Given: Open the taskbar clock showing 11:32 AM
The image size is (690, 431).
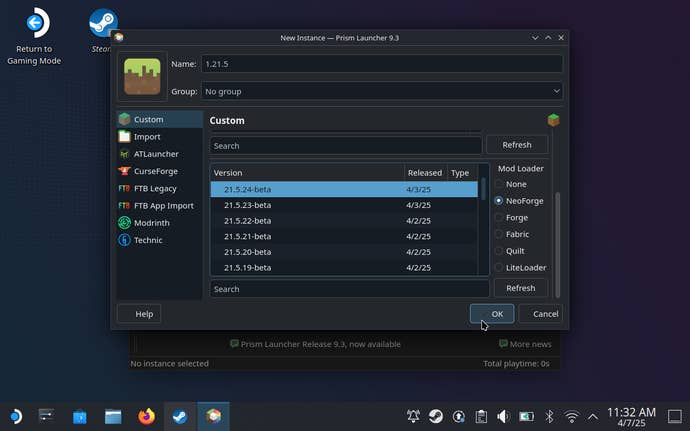Looking at the screenshot, I should click(631, 416).
